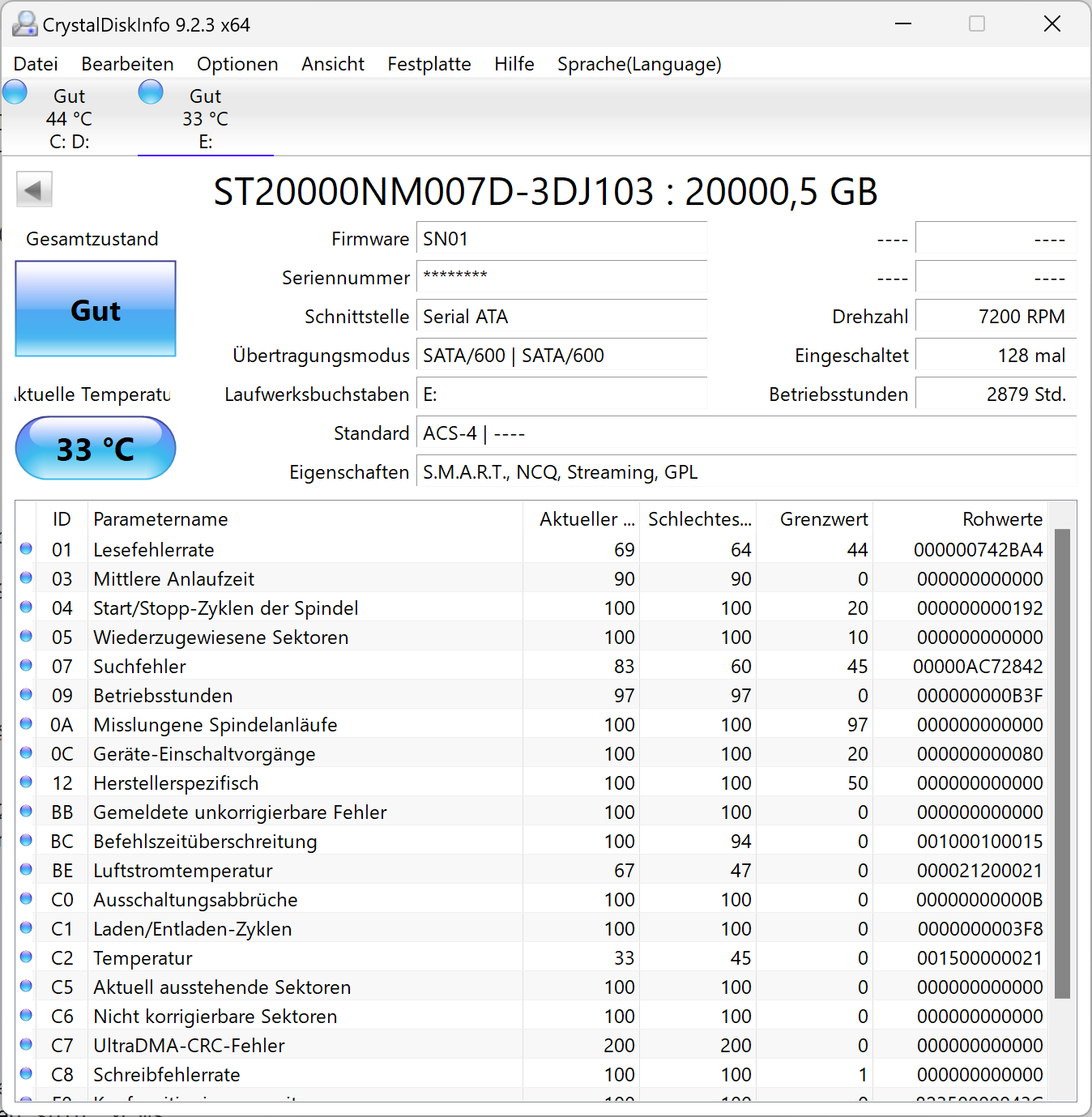The image size is (1092, 1117).
Task: Click status dot for Lesefehlerrate row
Action: coord(26,549)
